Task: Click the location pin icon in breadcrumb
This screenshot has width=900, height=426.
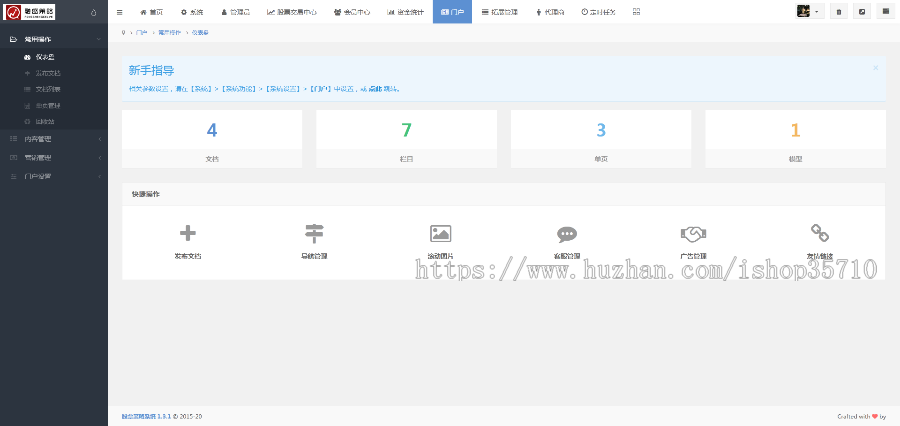Action: (123, 33)
